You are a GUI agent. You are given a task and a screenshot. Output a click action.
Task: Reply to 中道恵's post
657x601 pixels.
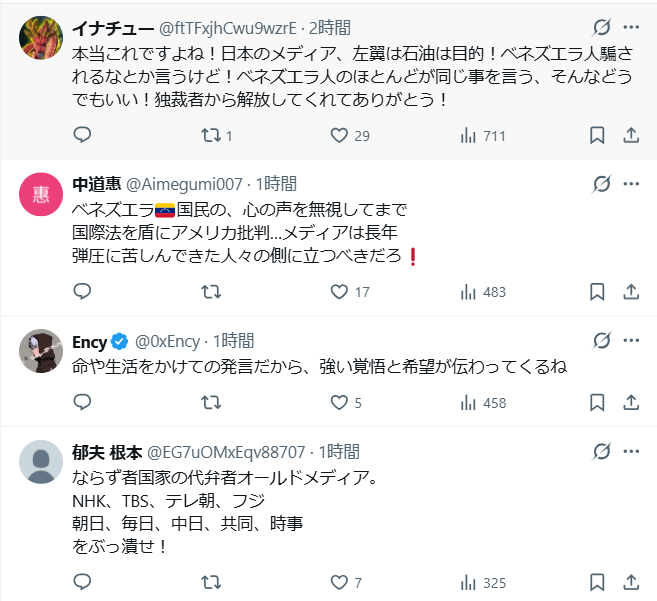(83, 292)
